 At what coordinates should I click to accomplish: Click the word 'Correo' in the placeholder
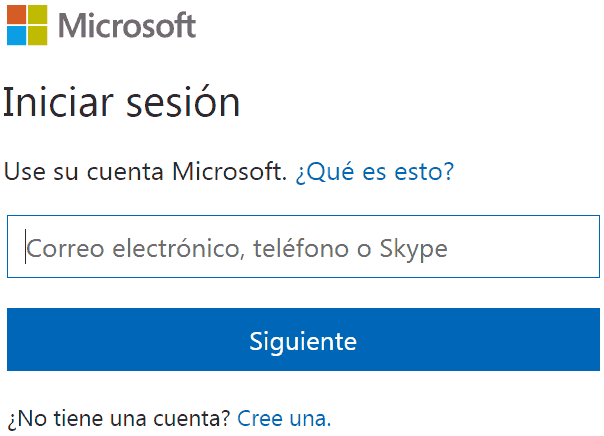(x=65, y=248)
